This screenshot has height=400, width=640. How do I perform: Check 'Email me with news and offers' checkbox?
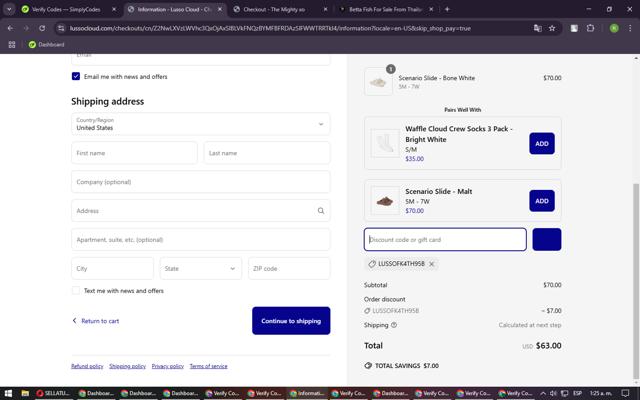[76, 76]
